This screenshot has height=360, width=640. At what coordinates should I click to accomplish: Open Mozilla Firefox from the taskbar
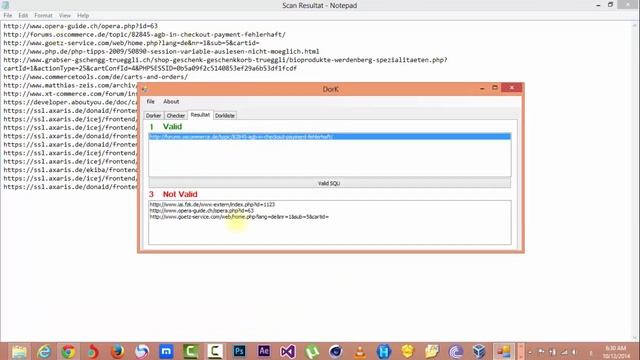pyautogui.click(x=118, y=351)
